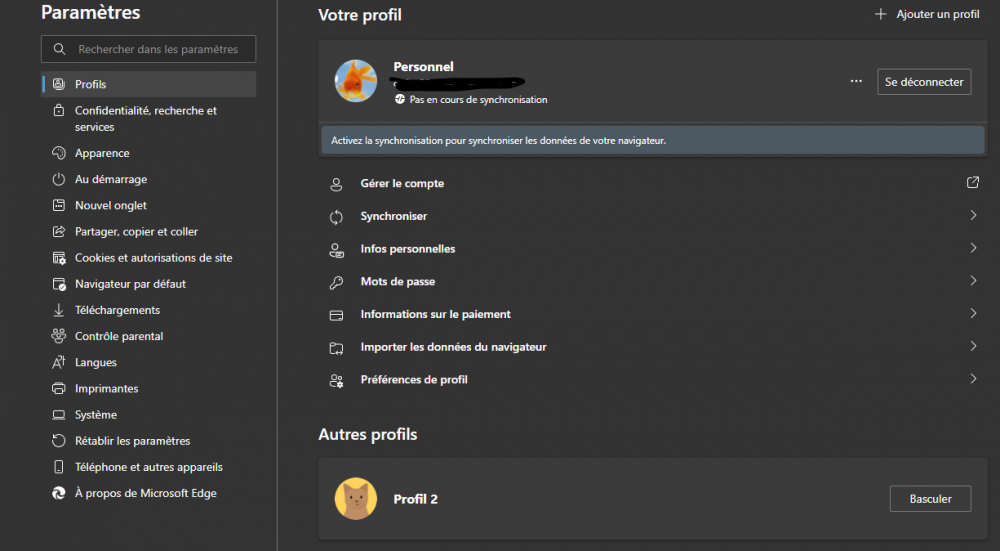
Task: Expand Préférences de profil chevron
Action: tap(973, 378)
